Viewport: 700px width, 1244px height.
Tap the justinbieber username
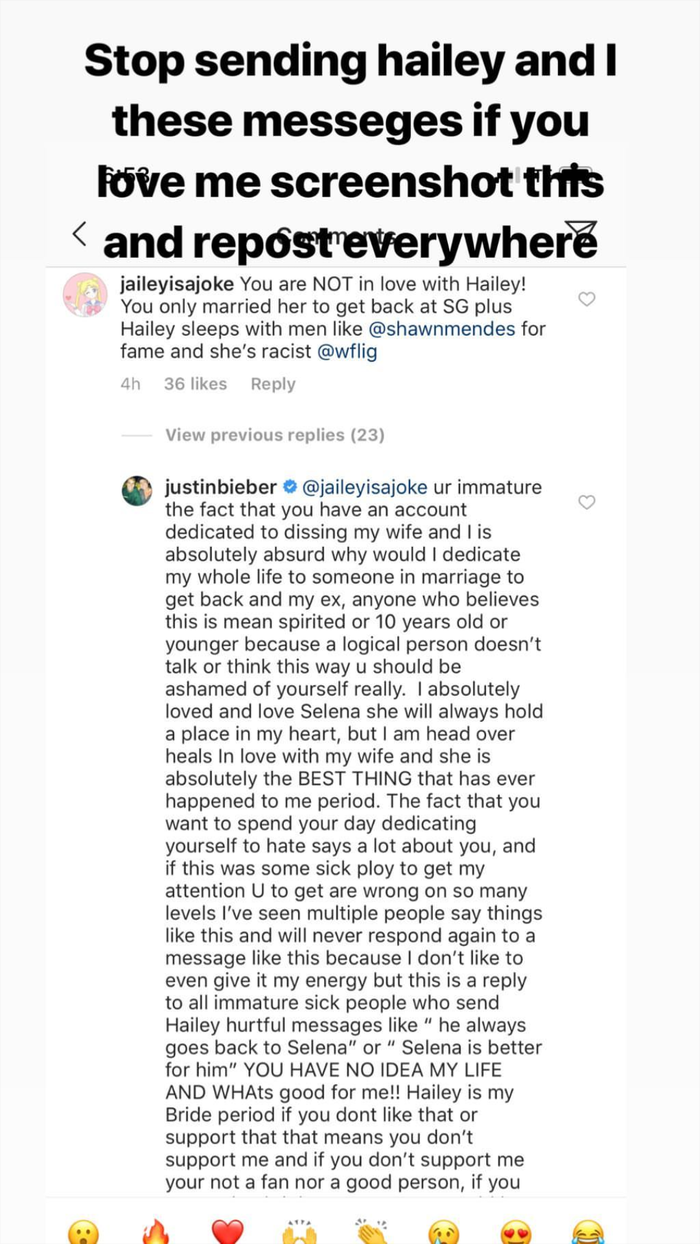[x=222, y=488]
